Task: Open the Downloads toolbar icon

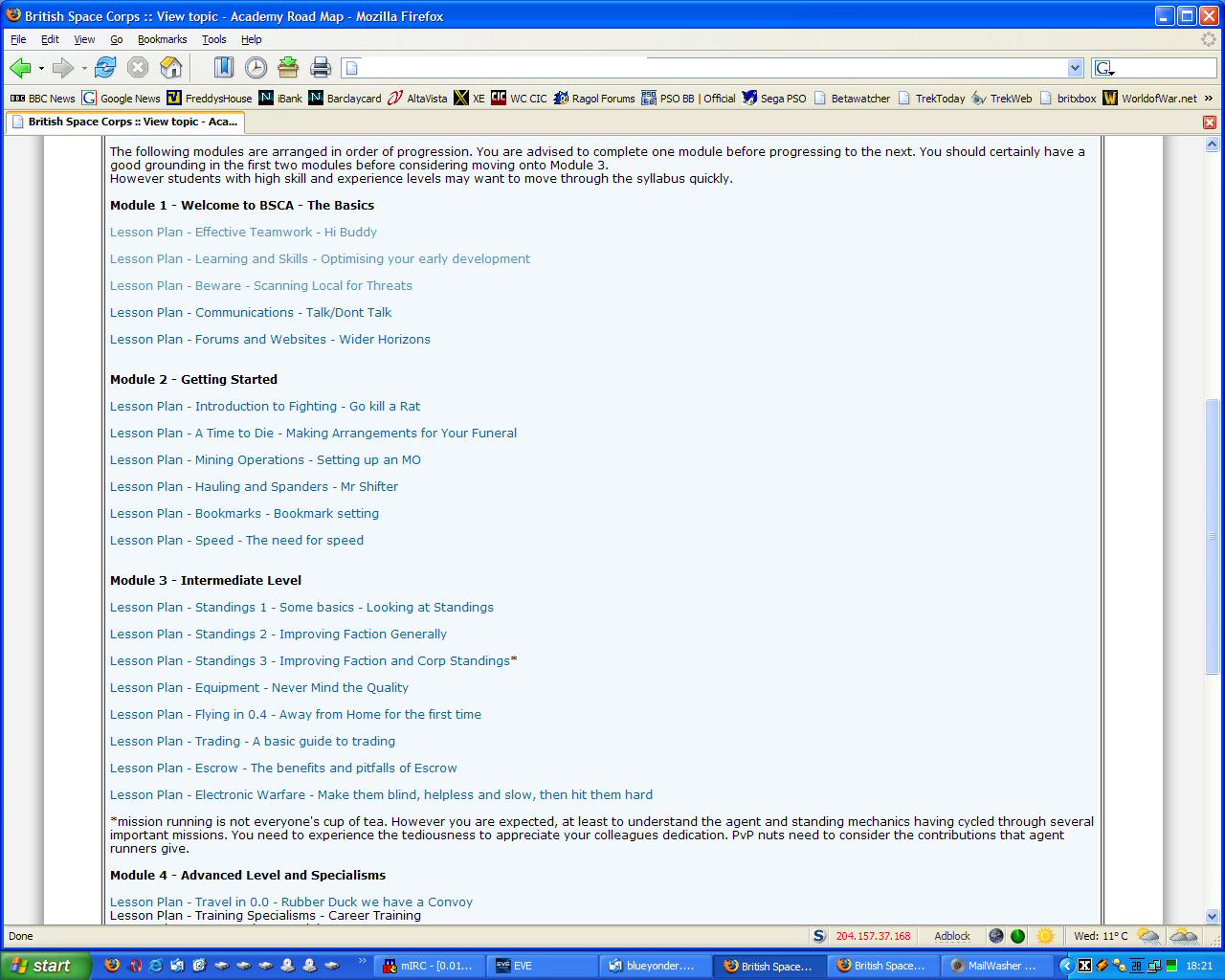Action: pyautogui.click(x=288, y=67)
